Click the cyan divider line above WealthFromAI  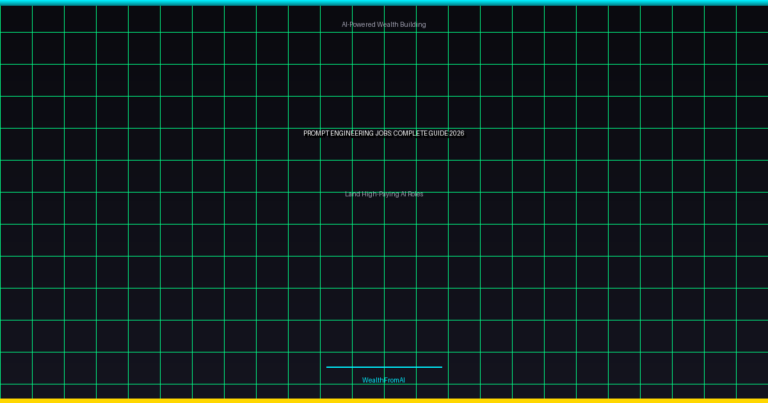click(384, 367)
